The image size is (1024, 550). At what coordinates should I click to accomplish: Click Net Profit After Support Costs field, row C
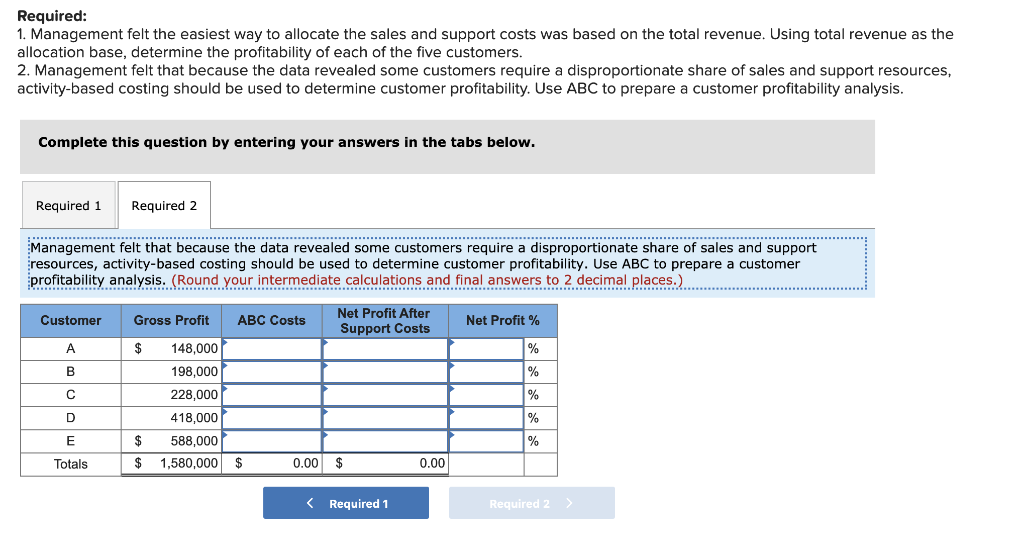pyautogui.click(x=385, y=395)
